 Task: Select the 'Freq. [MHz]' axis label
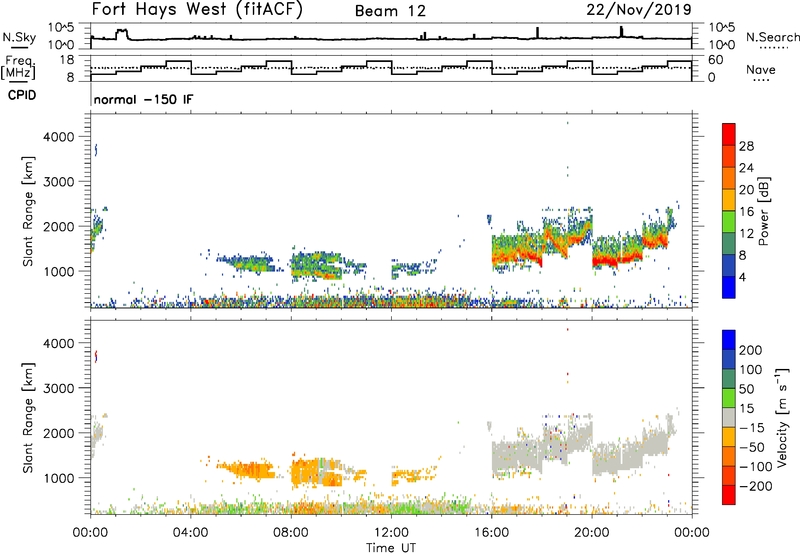19,67
